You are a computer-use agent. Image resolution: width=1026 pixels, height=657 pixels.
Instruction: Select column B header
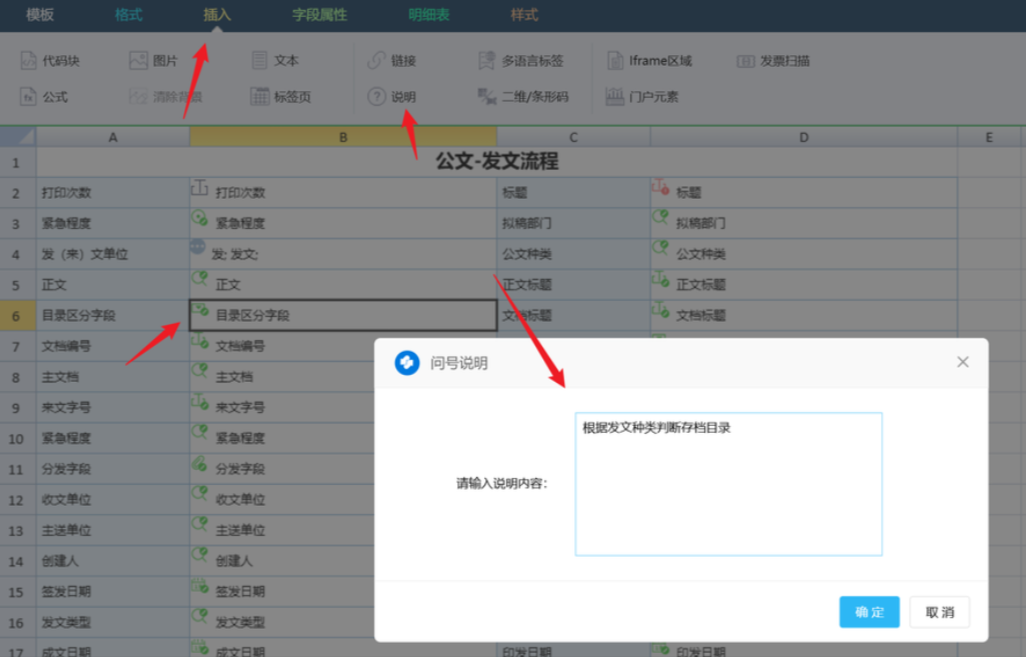[343, 137]
